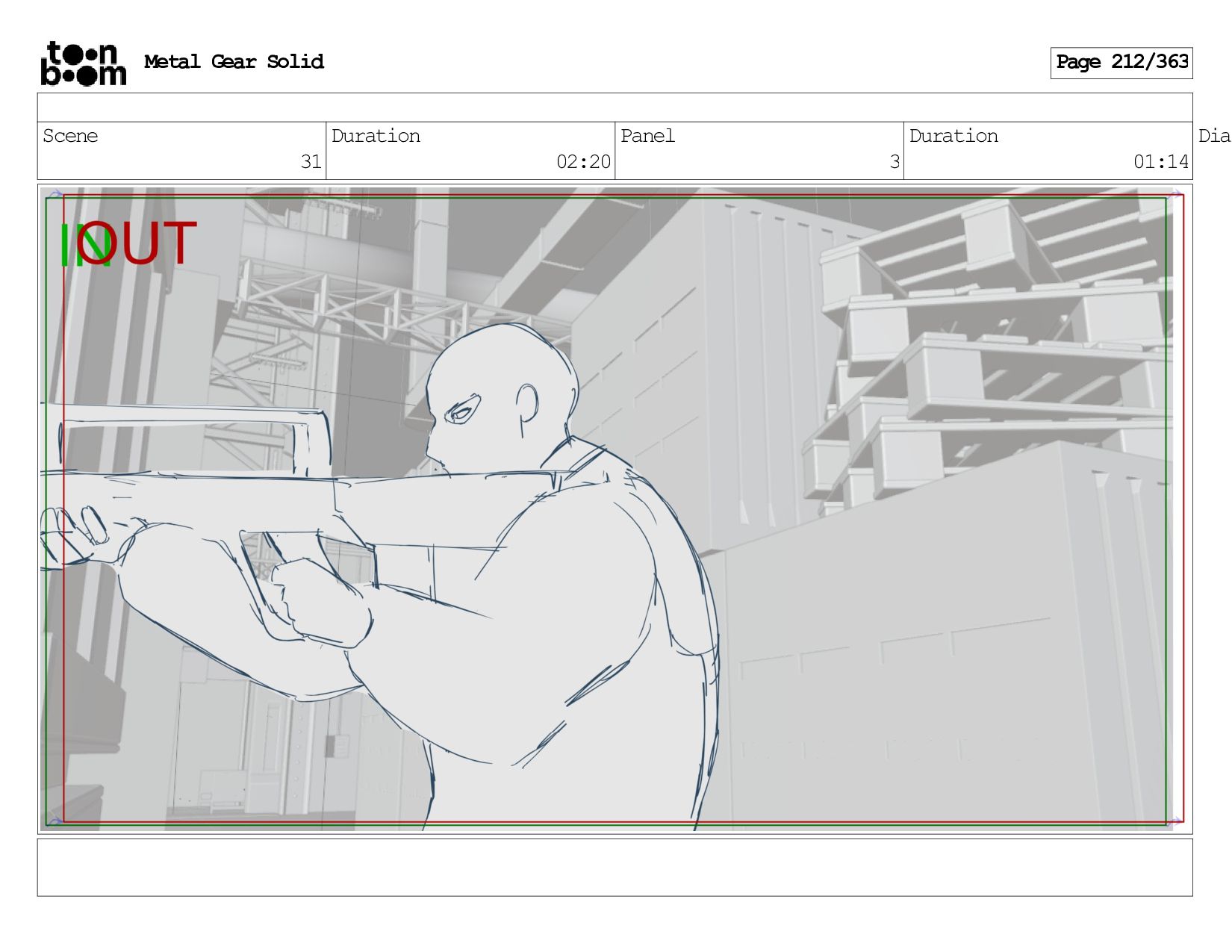
Task: Click the 'Page 212/363' page indicator
Action: 1121,63
